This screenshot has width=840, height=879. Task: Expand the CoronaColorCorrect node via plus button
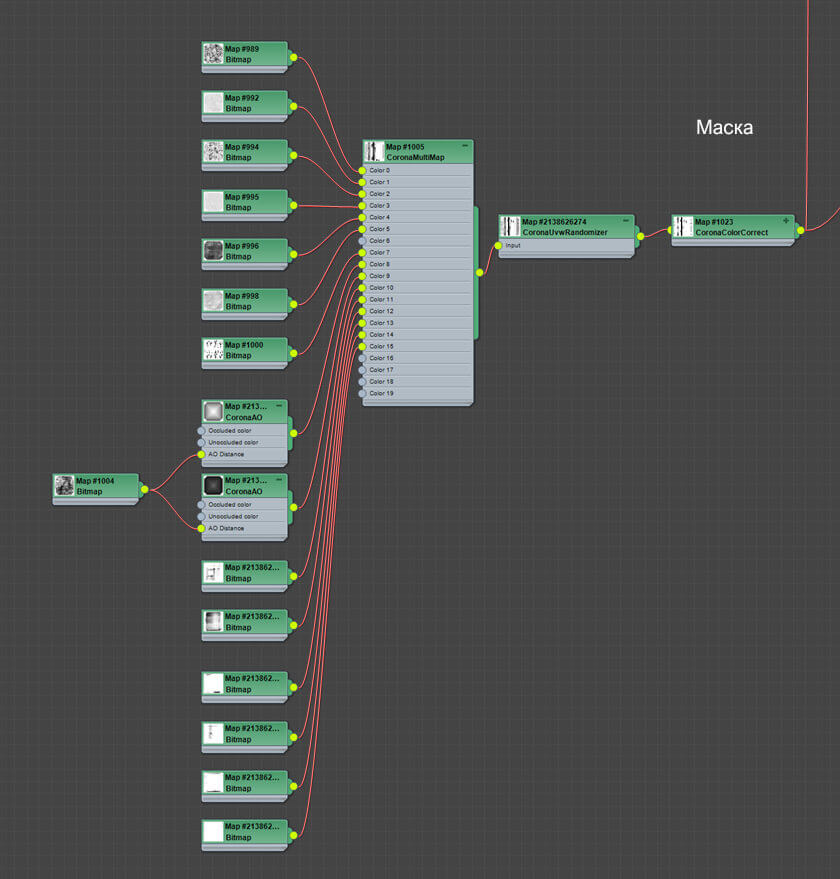click(787, 220)
